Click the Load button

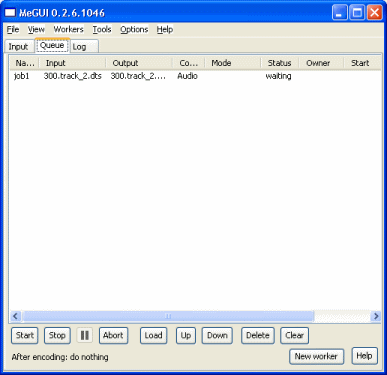(153, 335)
